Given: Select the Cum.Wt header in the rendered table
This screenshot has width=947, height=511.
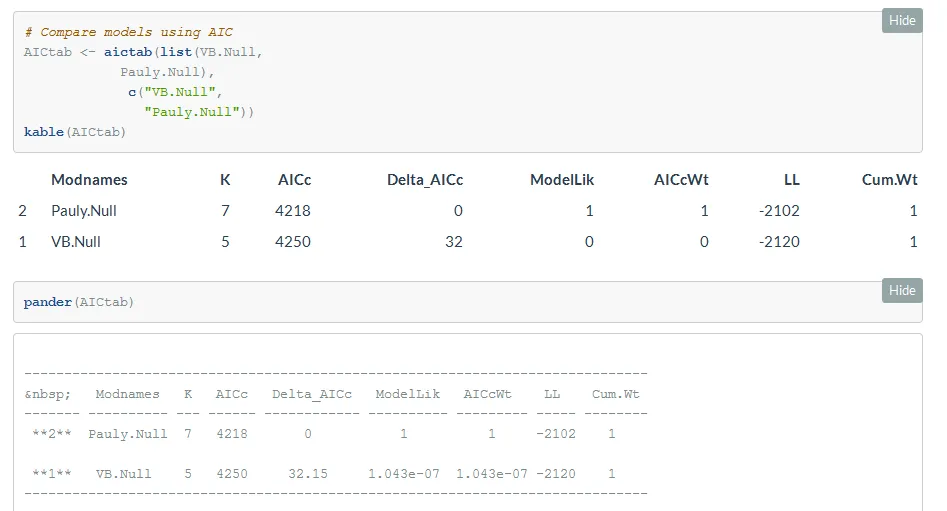Looking at the screenshot, I should point(889,180).
